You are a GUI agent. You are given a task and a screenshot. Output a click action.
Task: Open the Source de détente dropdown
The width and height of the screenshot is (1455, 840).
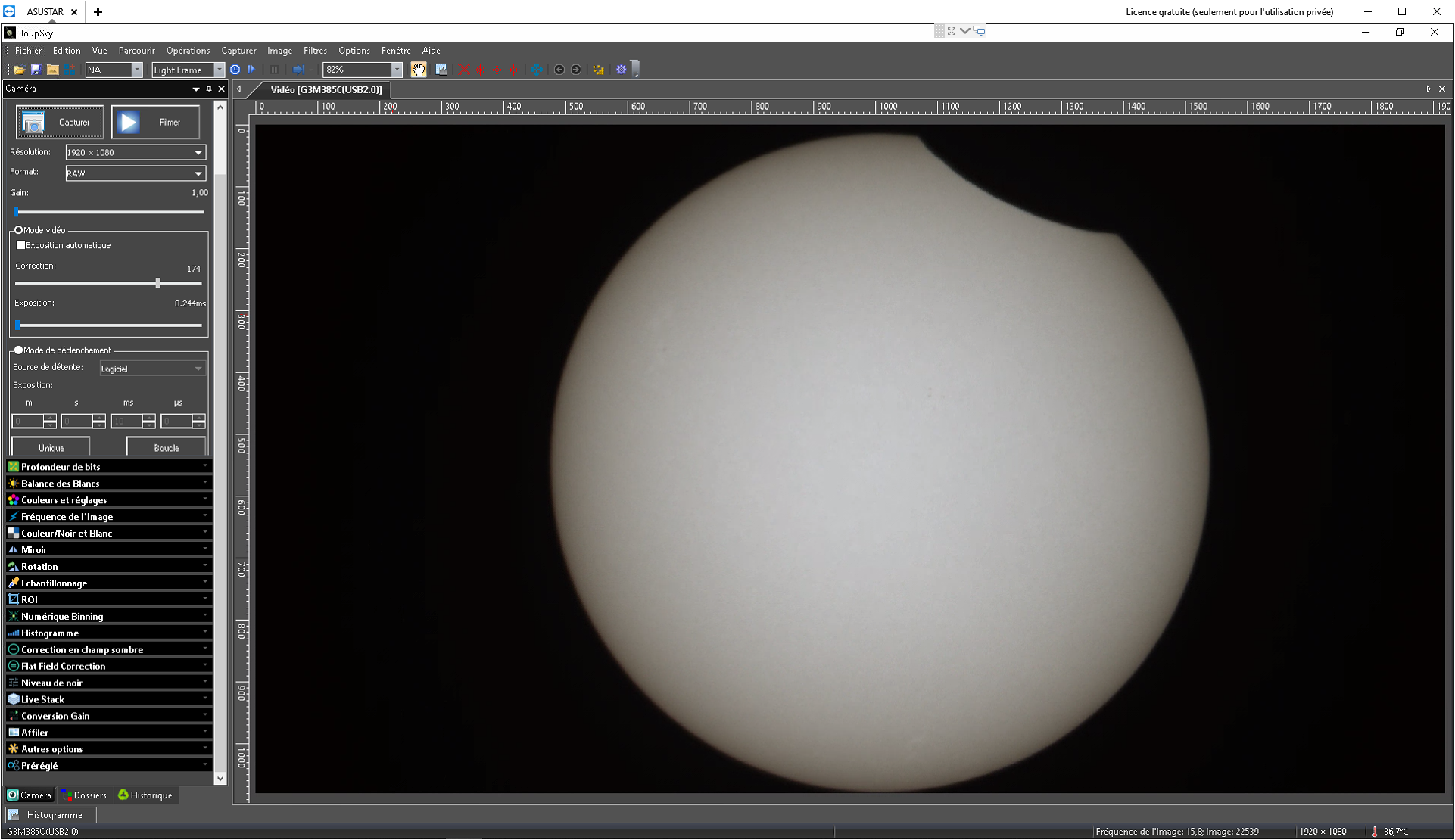152,369
